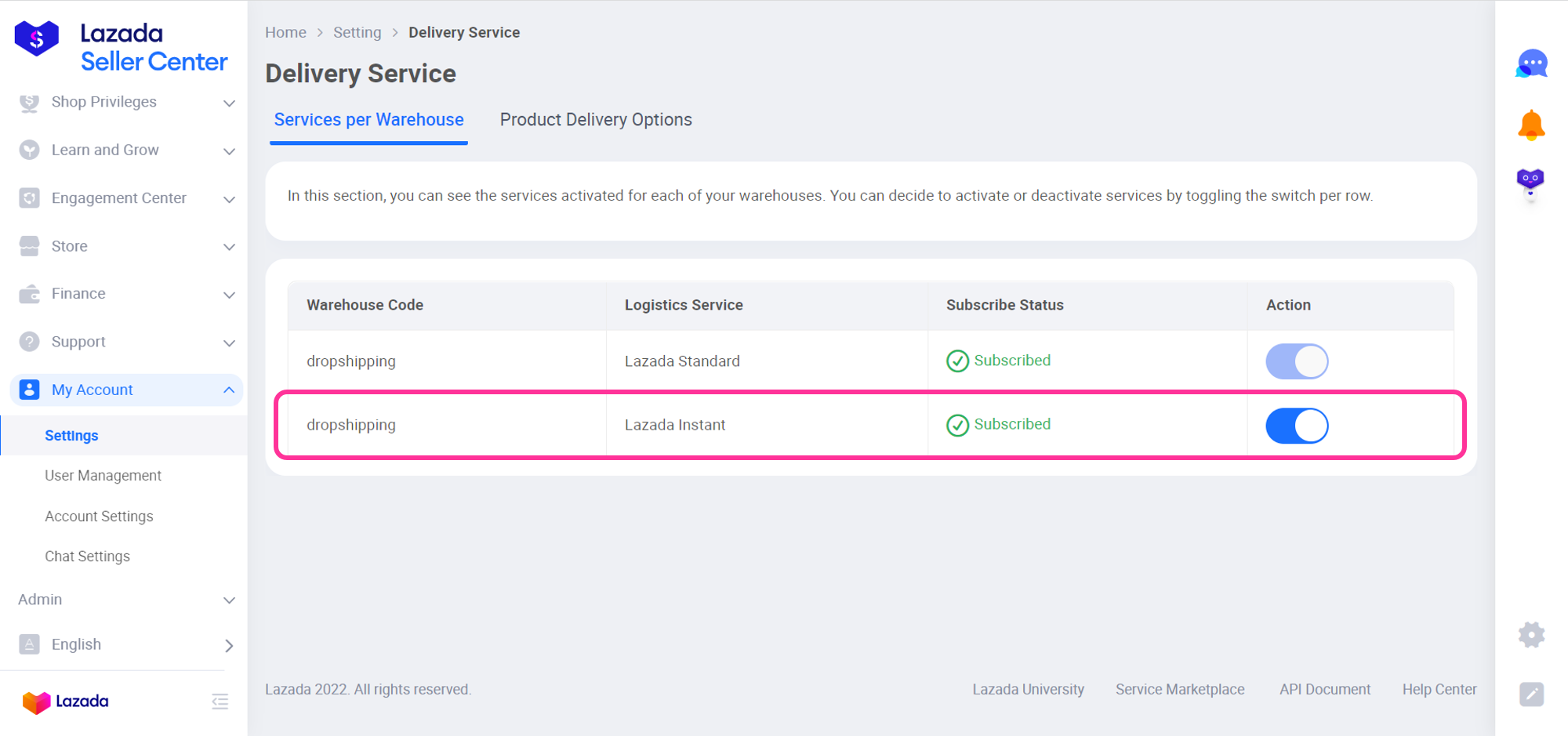Click Shop Privileges menu label

pyautogui.click(x=103, y=102)
